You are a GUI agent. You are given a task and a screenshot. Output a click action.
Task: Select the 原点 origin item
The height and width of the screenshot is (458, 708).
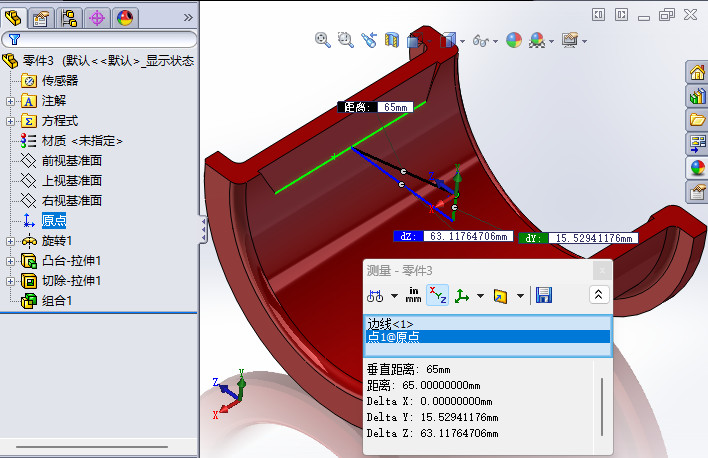click(x=44, y=220)
